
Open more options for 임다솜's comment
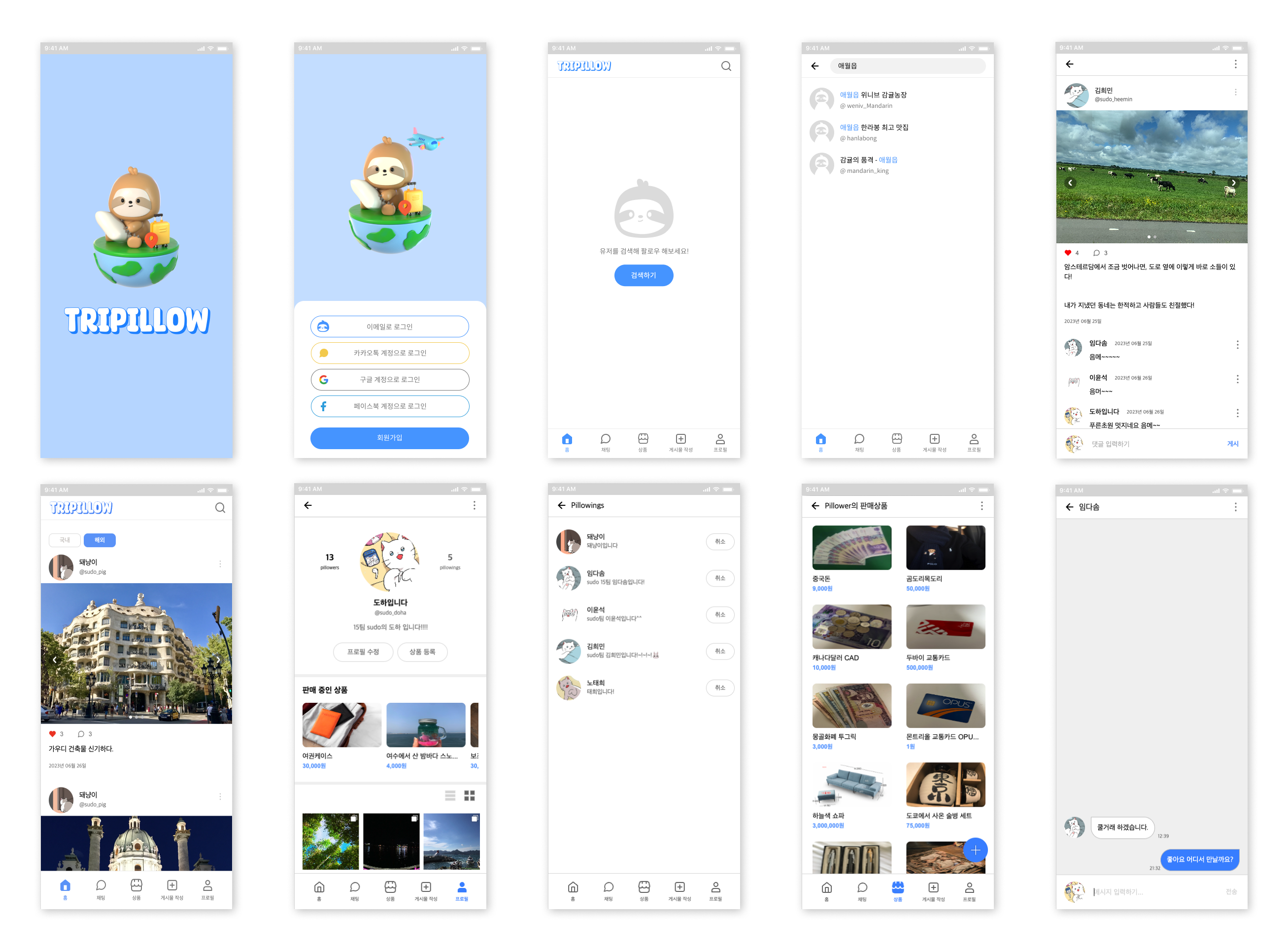(x=1237, y=345)
